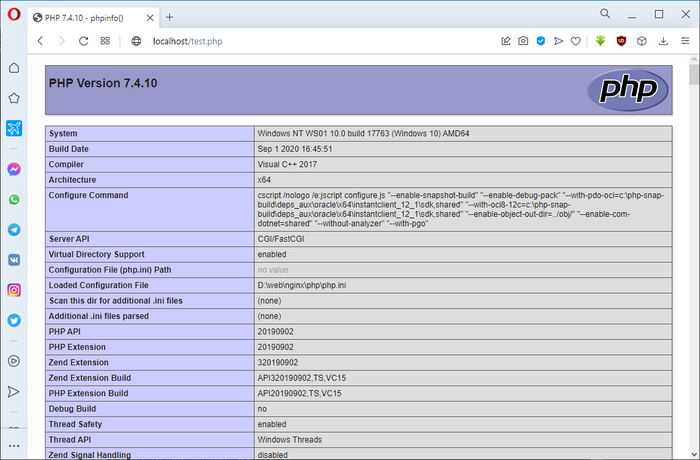Launch Instagram sidebar panel
This screenshot has height=460, width=700.
[x=14, y=290]
